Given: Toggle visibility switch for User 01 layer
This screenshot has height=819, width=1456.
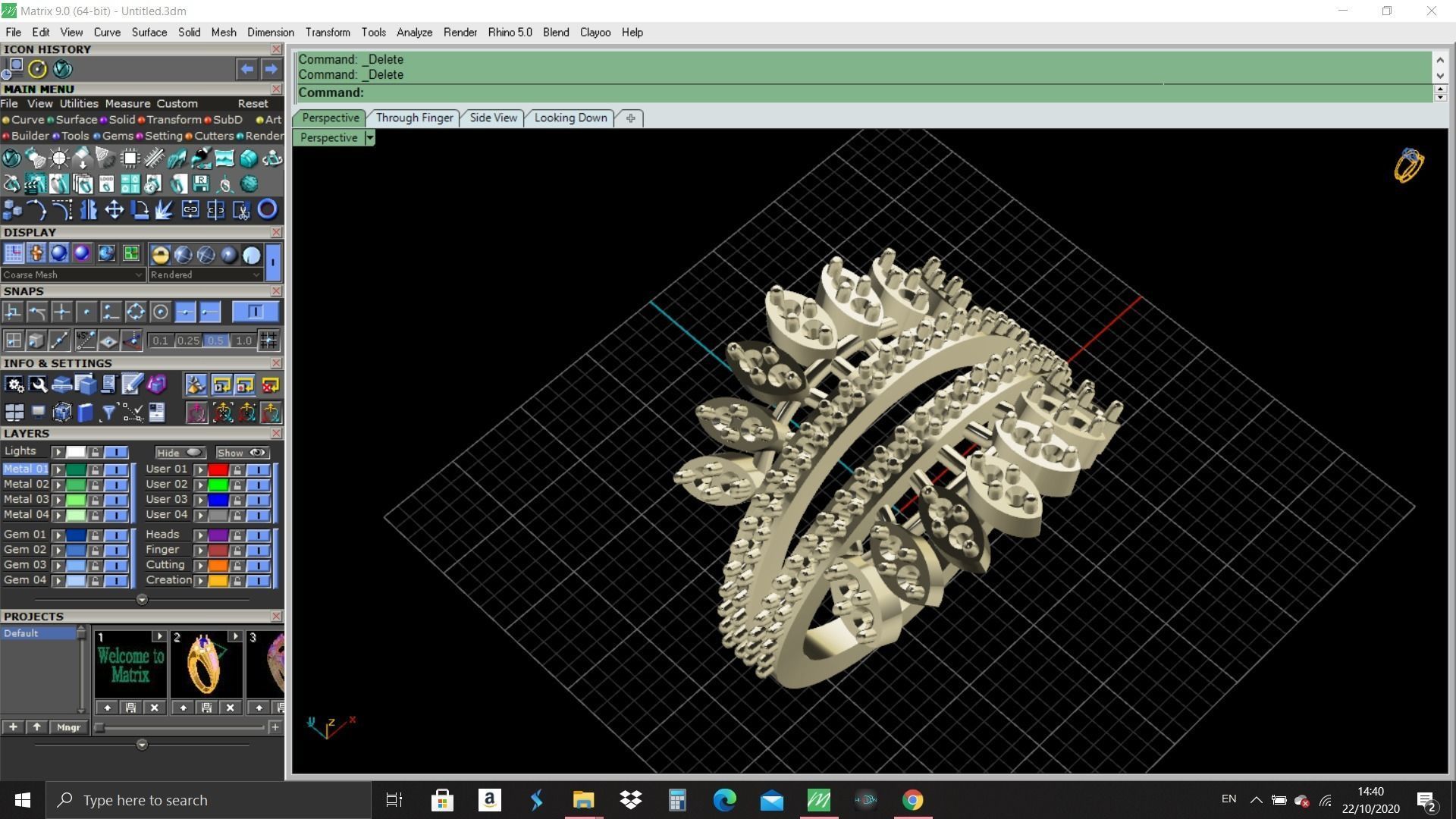Looking at the screenshot, I should point(258,469).
